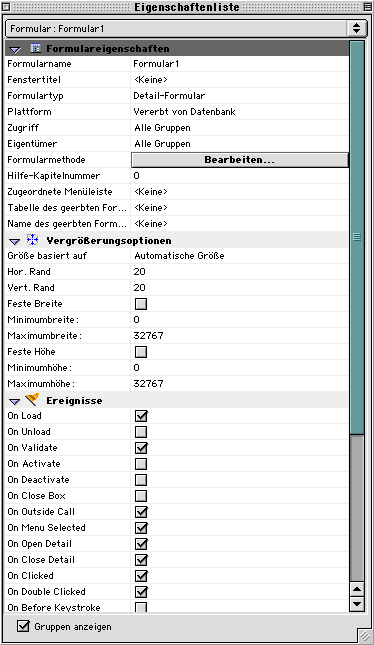Uncheck the On Double Clicked event
The height and width of the screenshot is (645, 374).
tap(141, 592)
